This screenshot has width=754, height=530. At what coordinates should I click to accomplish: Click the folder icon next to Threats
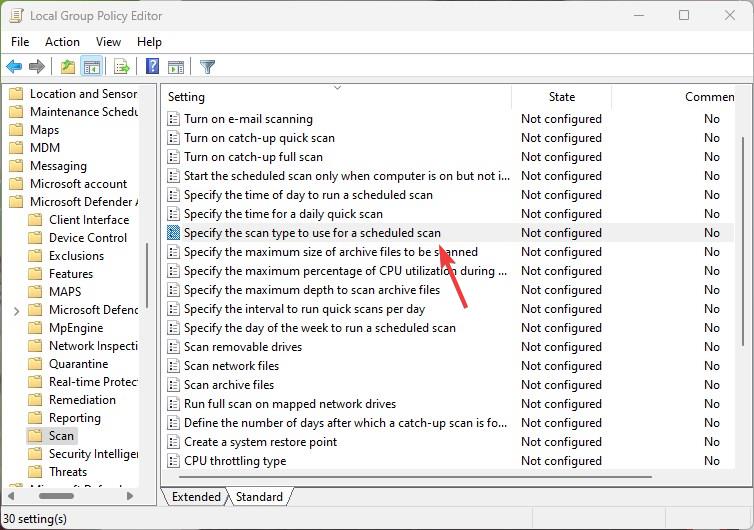tap(35, 471)
